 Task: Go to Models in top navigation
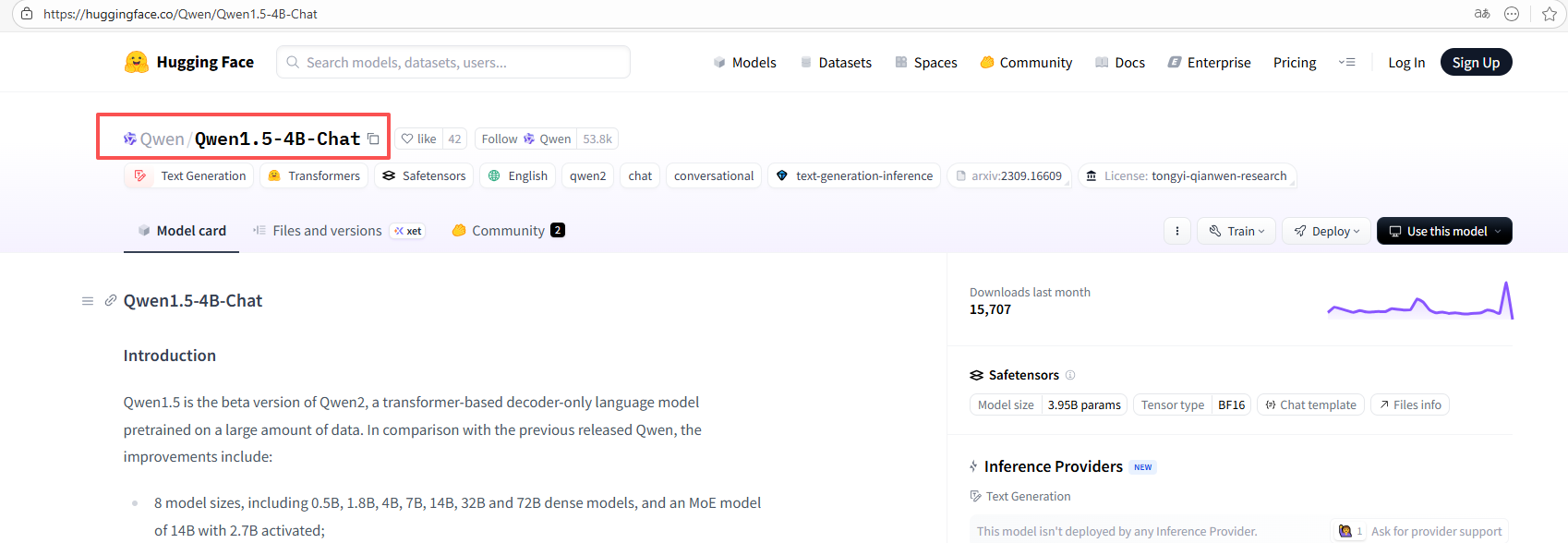coord(745,63)
